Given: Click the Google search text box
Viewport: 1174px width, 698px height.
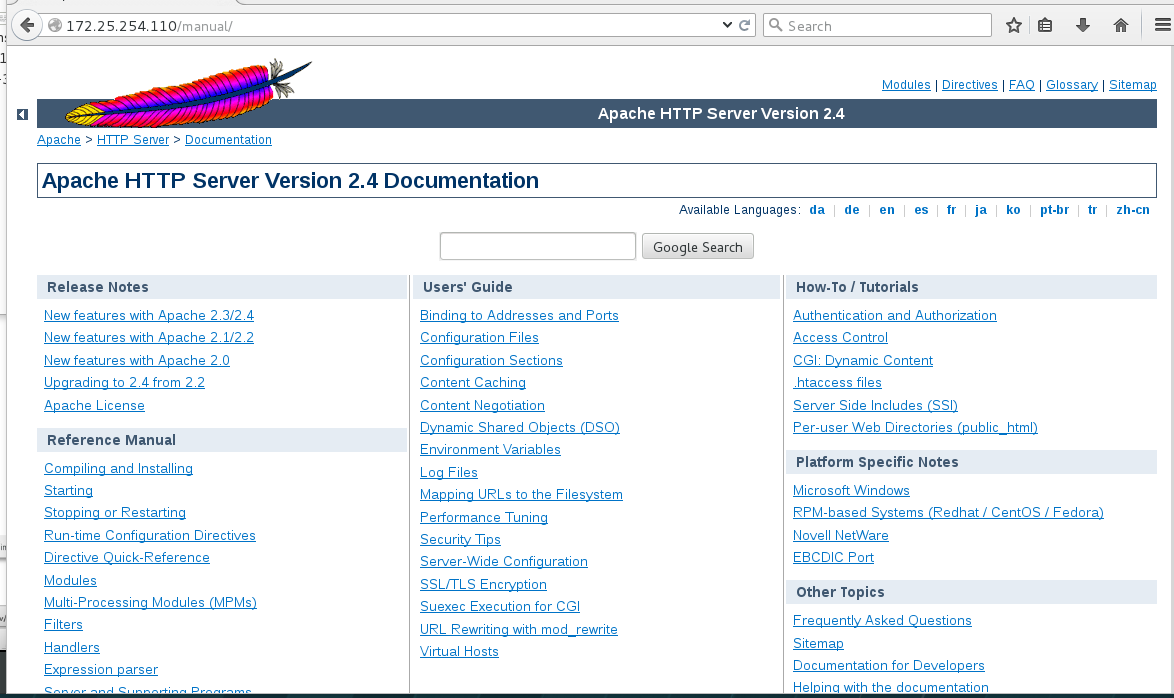Looking at the screenshot, I should [538, 246].
